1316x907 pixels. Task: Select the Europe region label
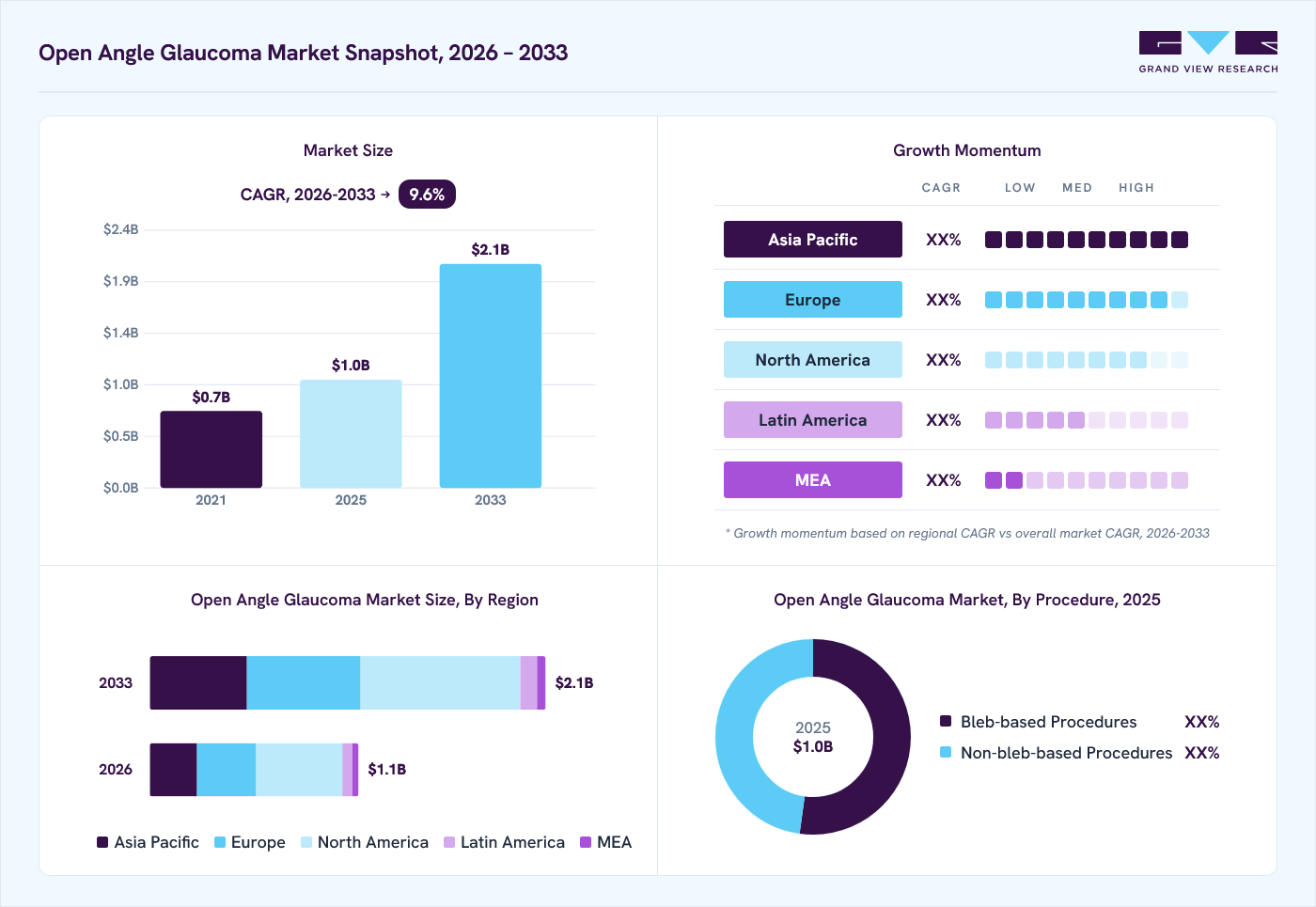tap(813, 300)
